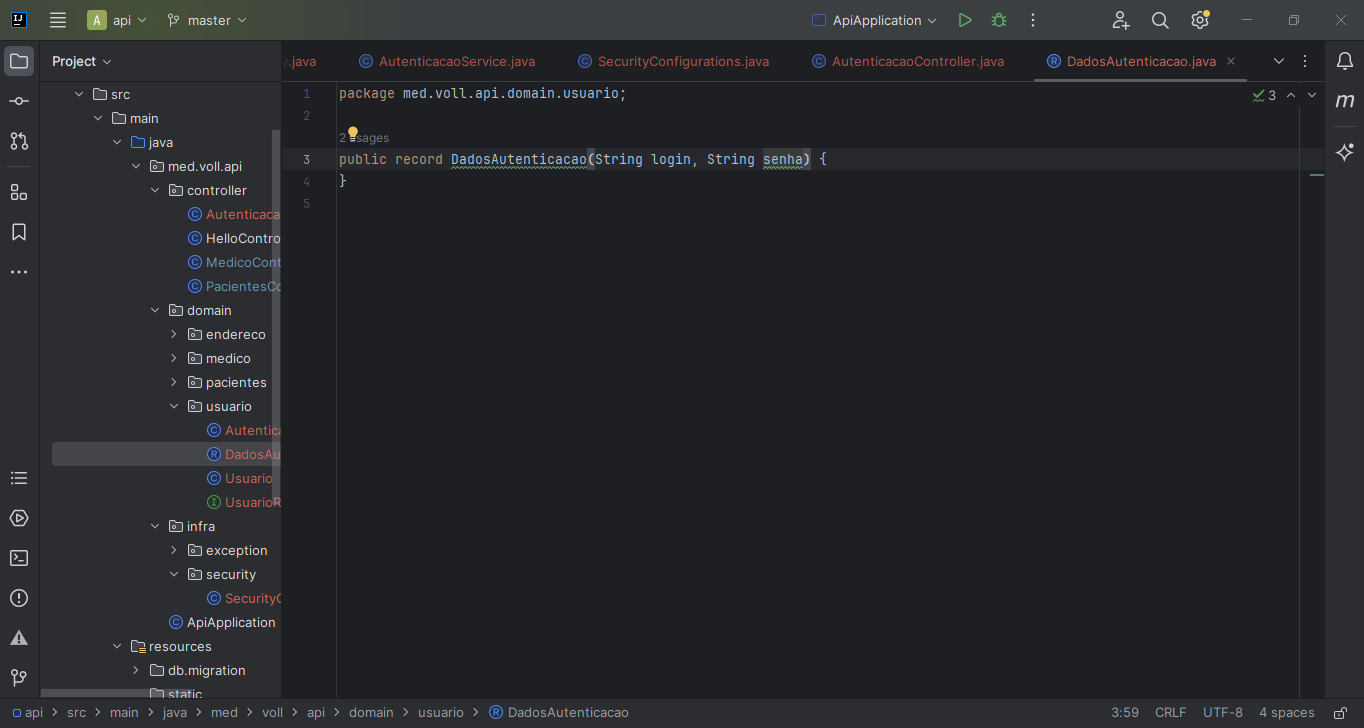The image size is (1364, 728).
Task: Open the Pull Requests tool window
Action: click(19, 141)
